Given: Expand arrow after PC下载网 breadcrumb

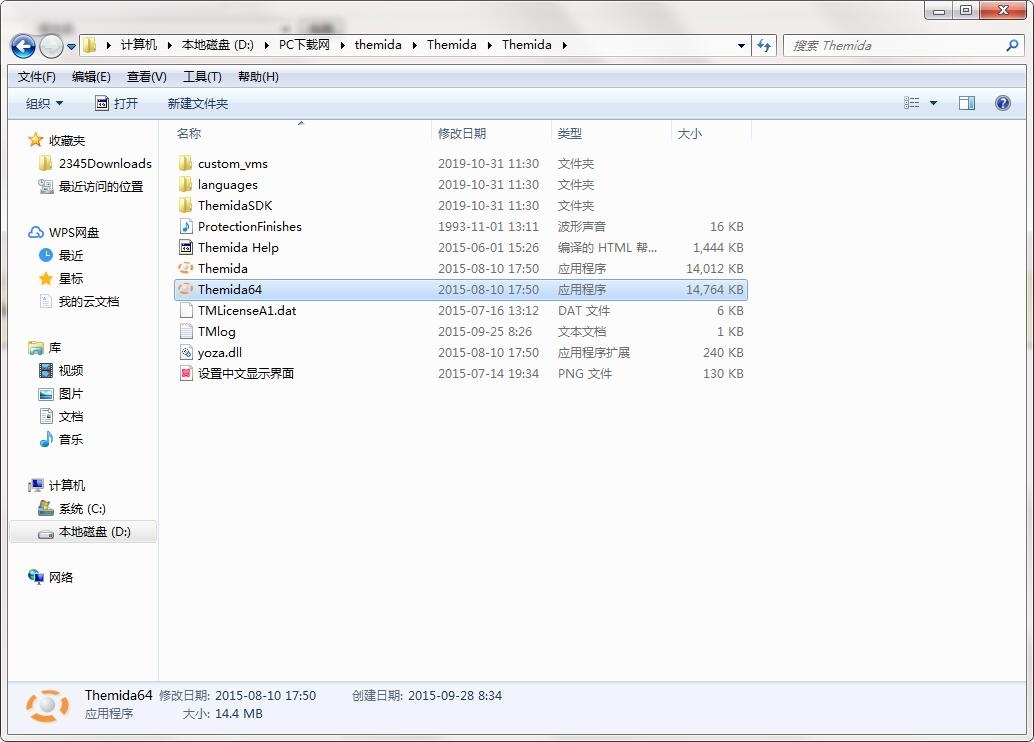Looking at the screenshot, I should [342, 45].
